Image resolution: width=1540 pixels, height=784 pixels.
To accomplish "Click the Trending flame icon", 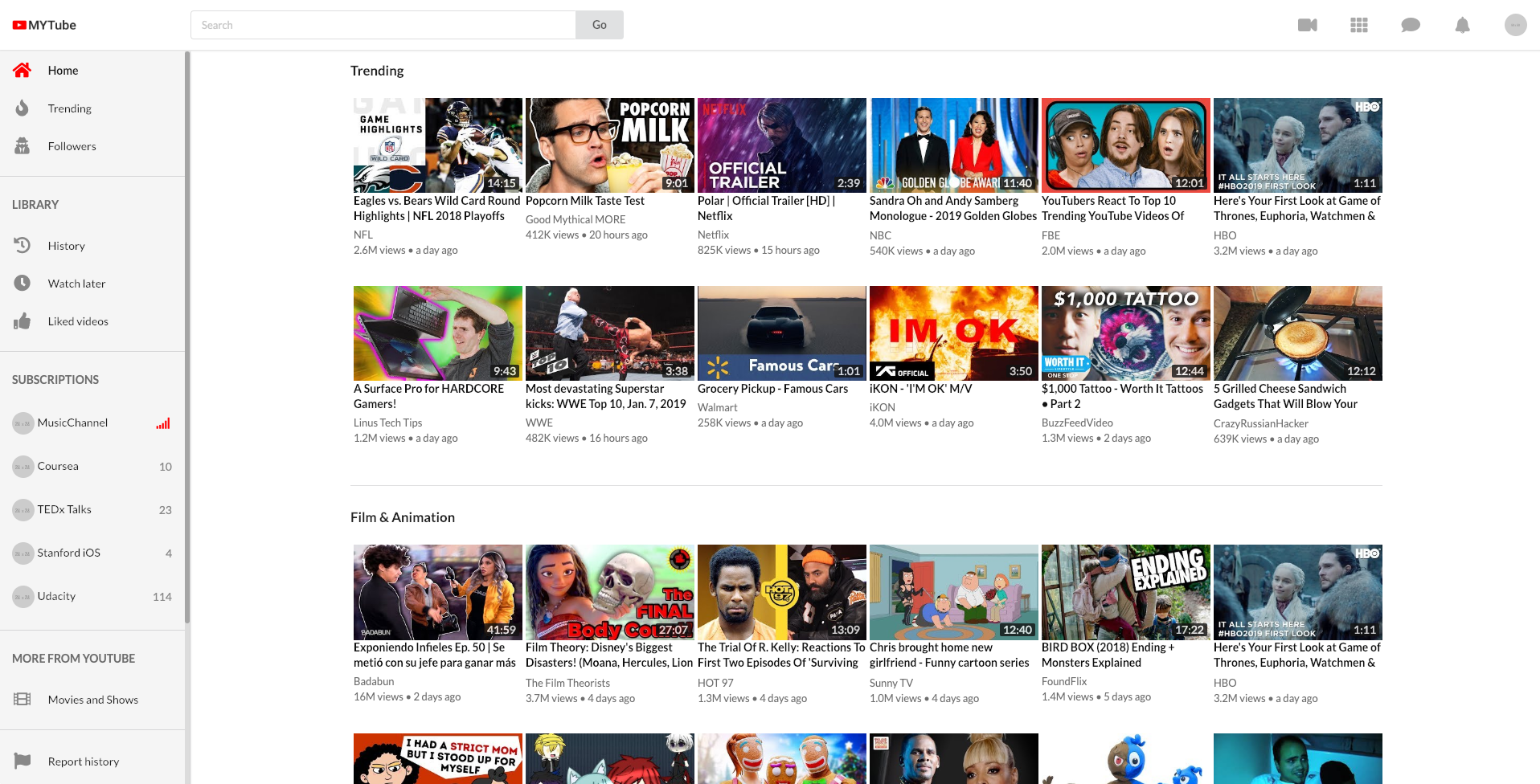I will 22,108.
